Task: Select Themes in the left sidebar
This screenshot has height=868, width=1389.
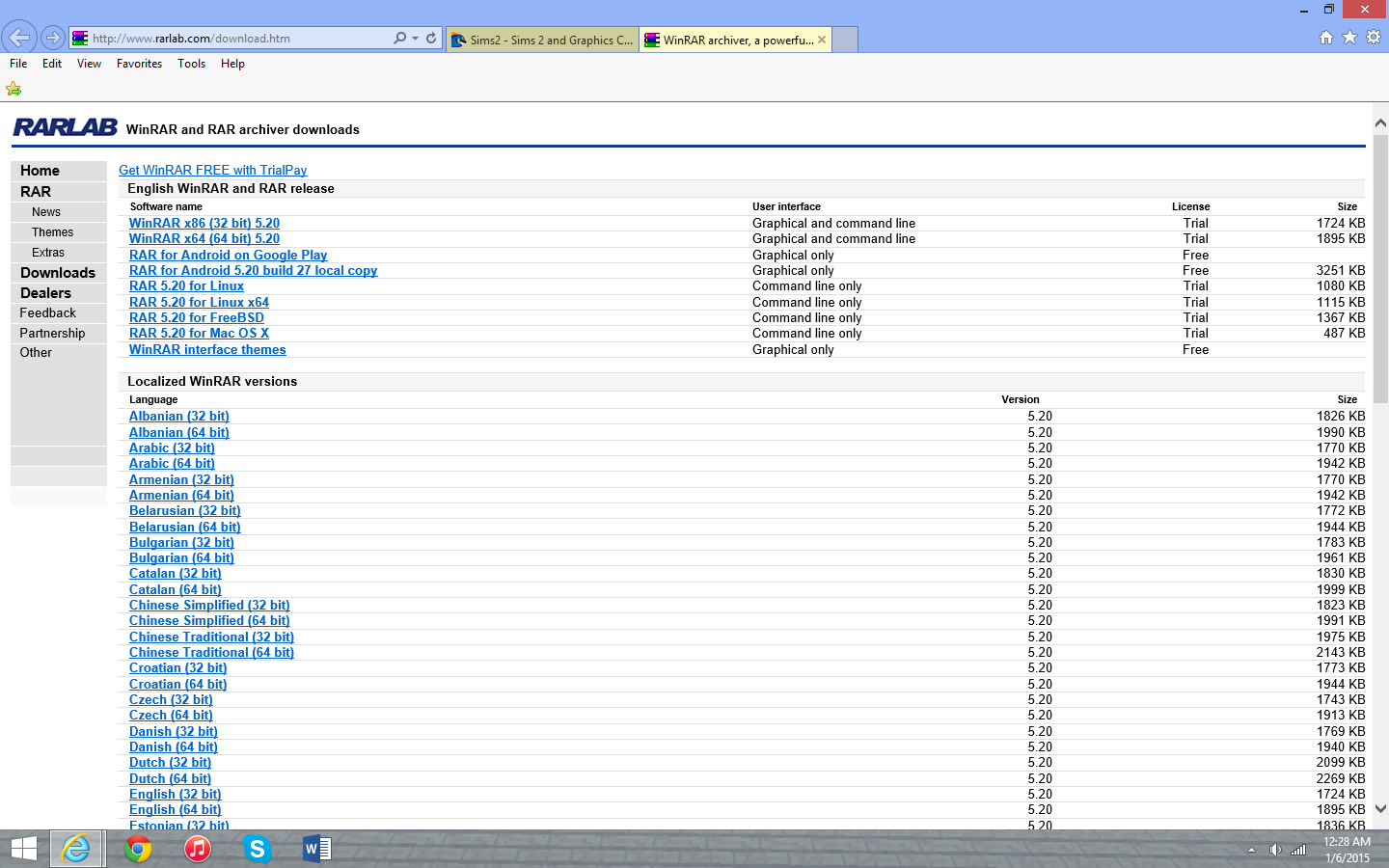Action: click(52, 232)
